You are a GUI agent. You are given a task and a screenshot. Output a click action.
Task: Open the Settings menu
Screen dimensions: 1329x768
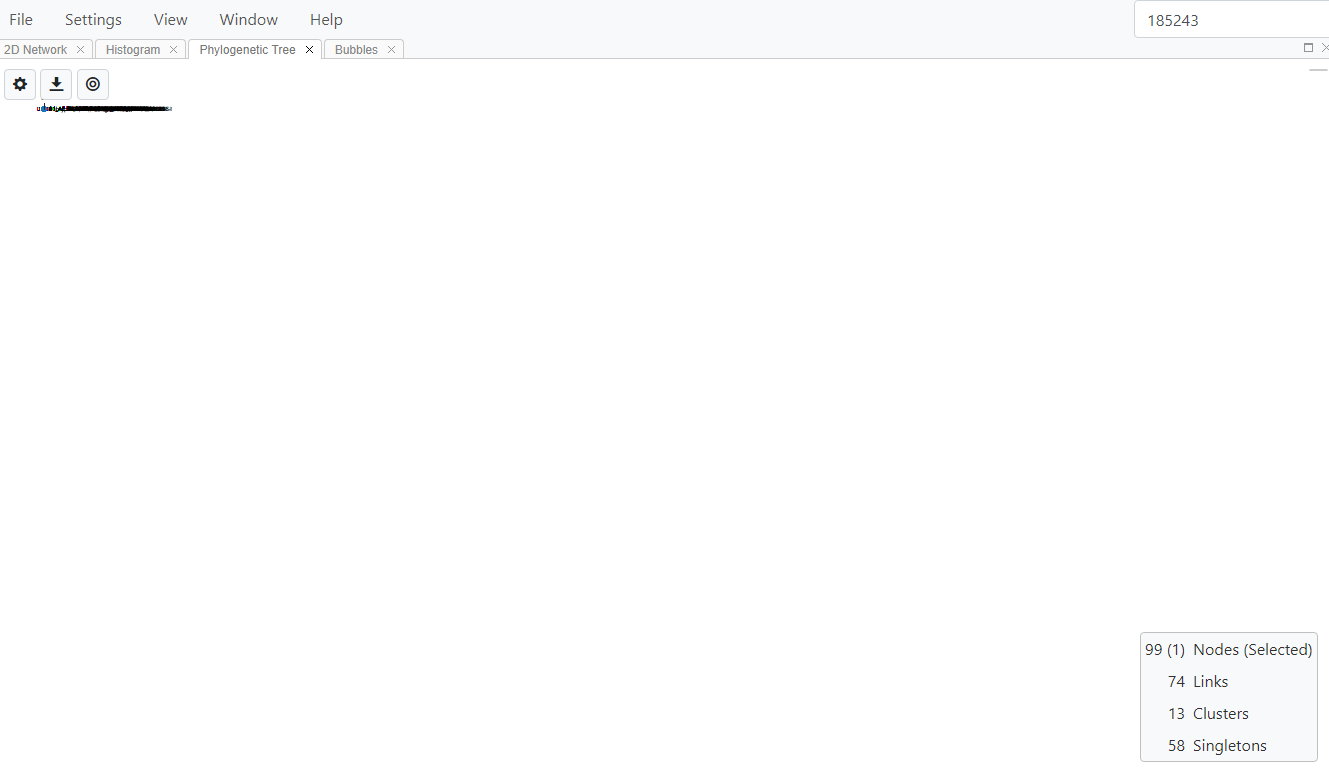[x=92, y=19]
